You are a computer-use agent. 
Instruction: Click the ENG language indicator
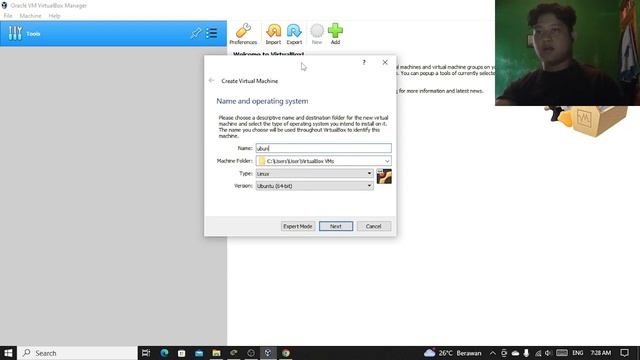point(578,353)
